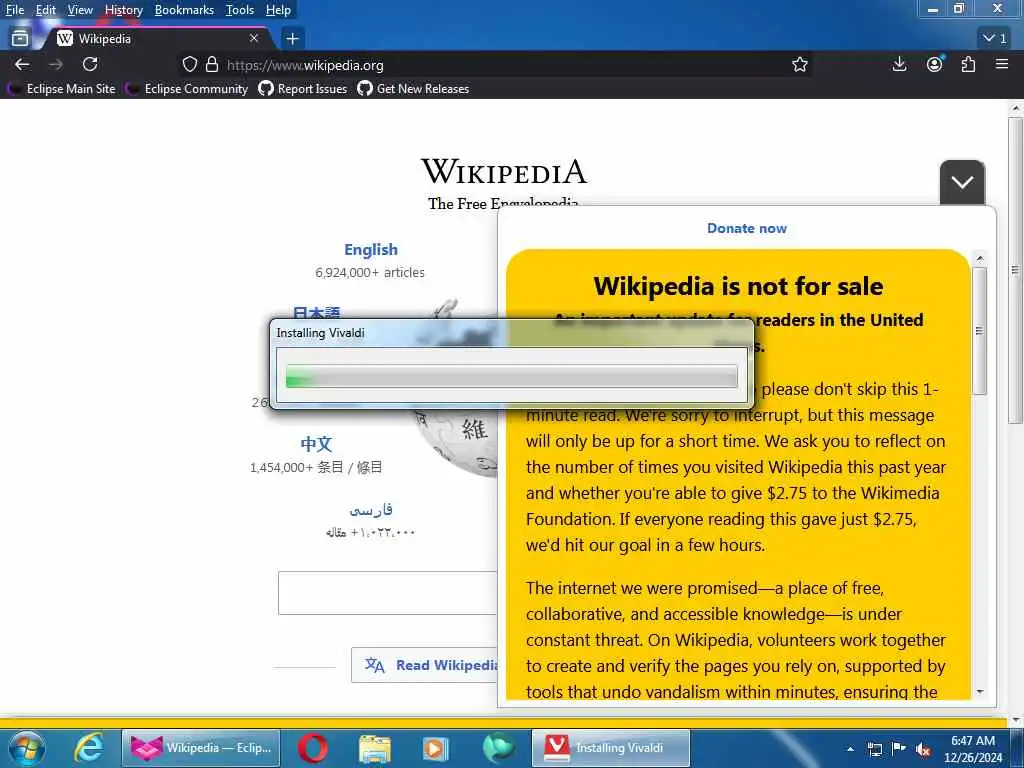Go back using the browser back arrow
The image size is (1024, 768).
(22, 64)
